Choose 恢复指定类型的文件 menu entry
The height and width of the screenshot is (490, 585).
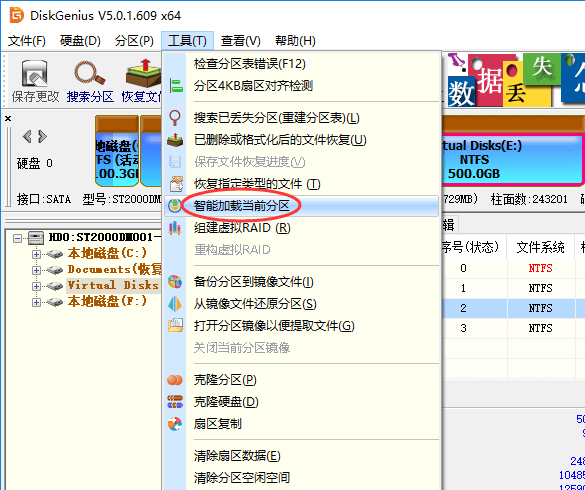301,184
